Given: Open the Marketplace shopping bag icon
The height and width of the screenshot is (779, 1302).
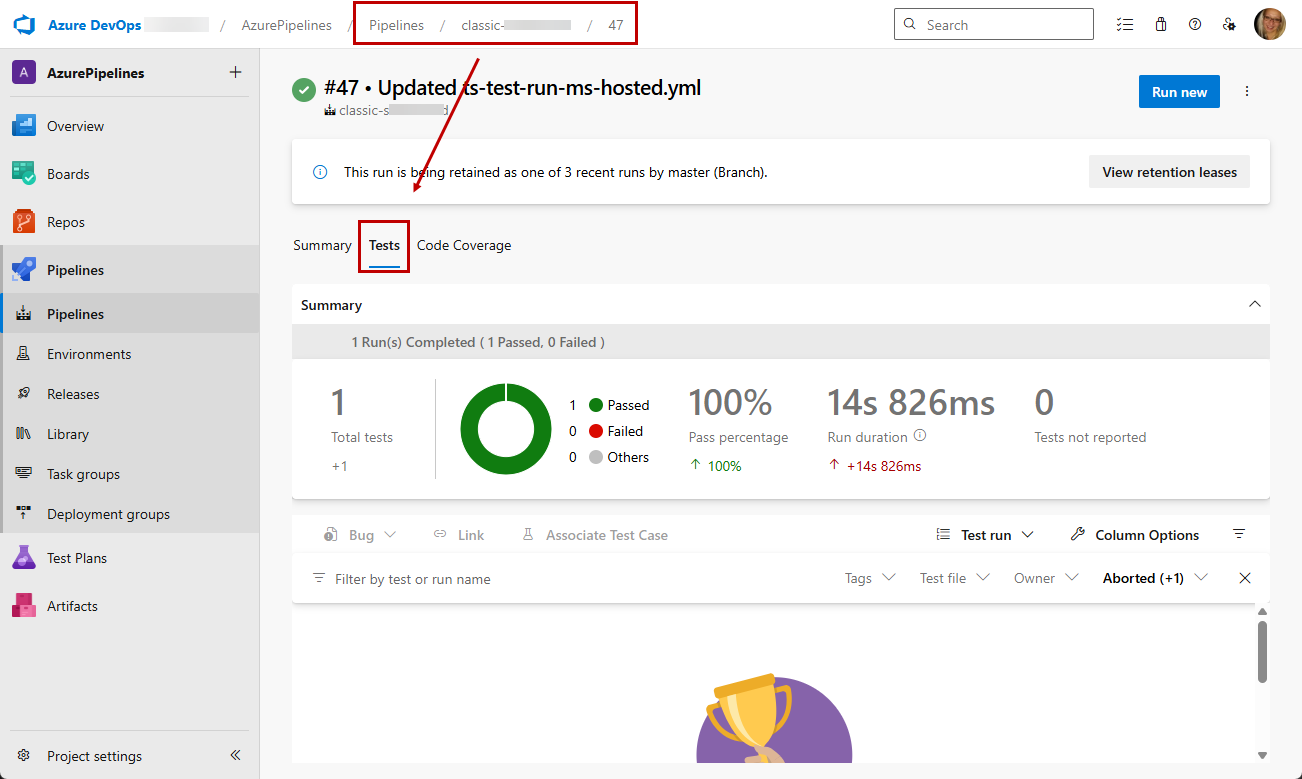Looking at the screenshot, I should point(1160,25).
